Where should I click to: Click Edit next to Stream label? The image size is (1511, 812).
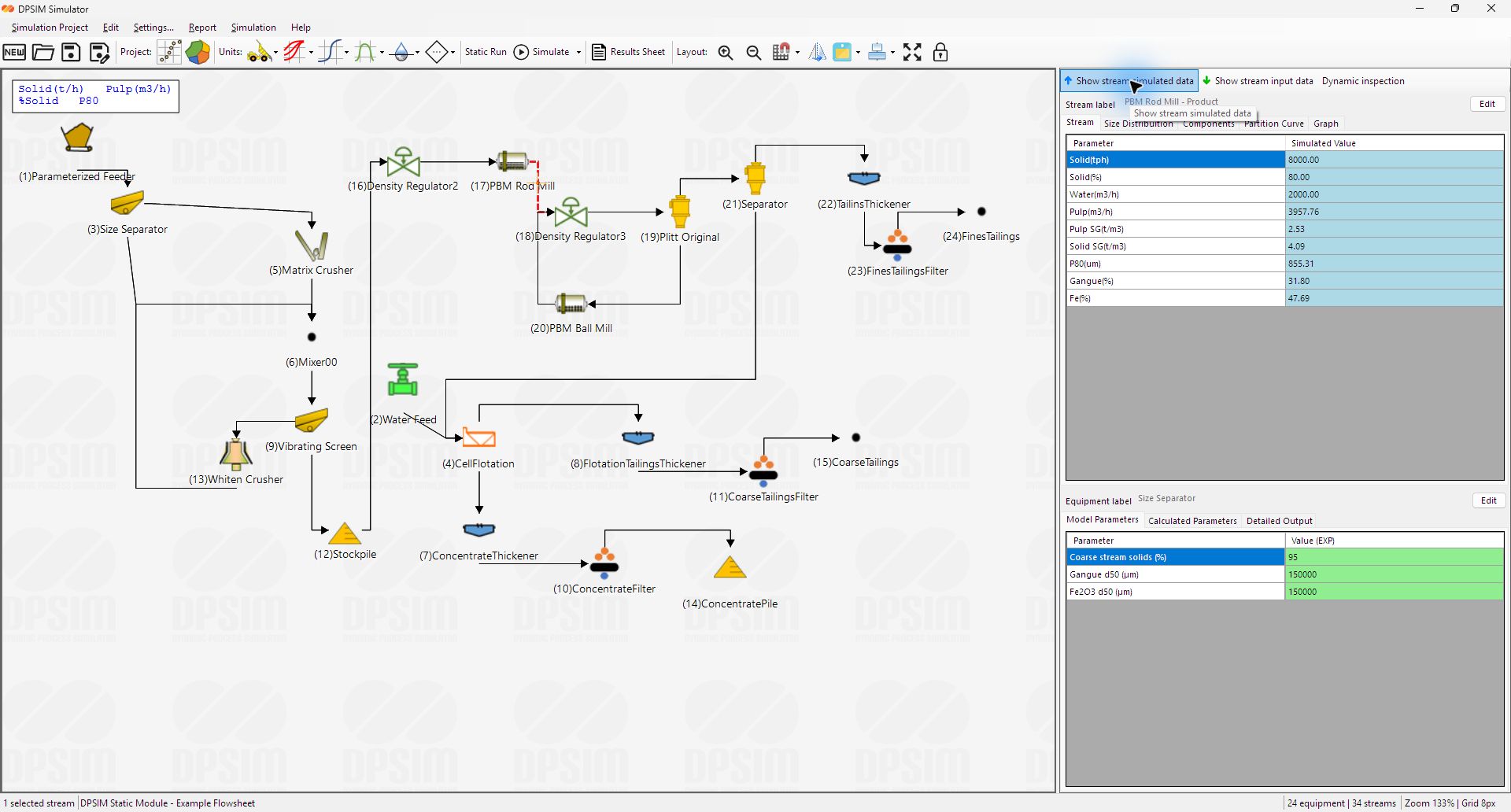tap(1487, 104)
